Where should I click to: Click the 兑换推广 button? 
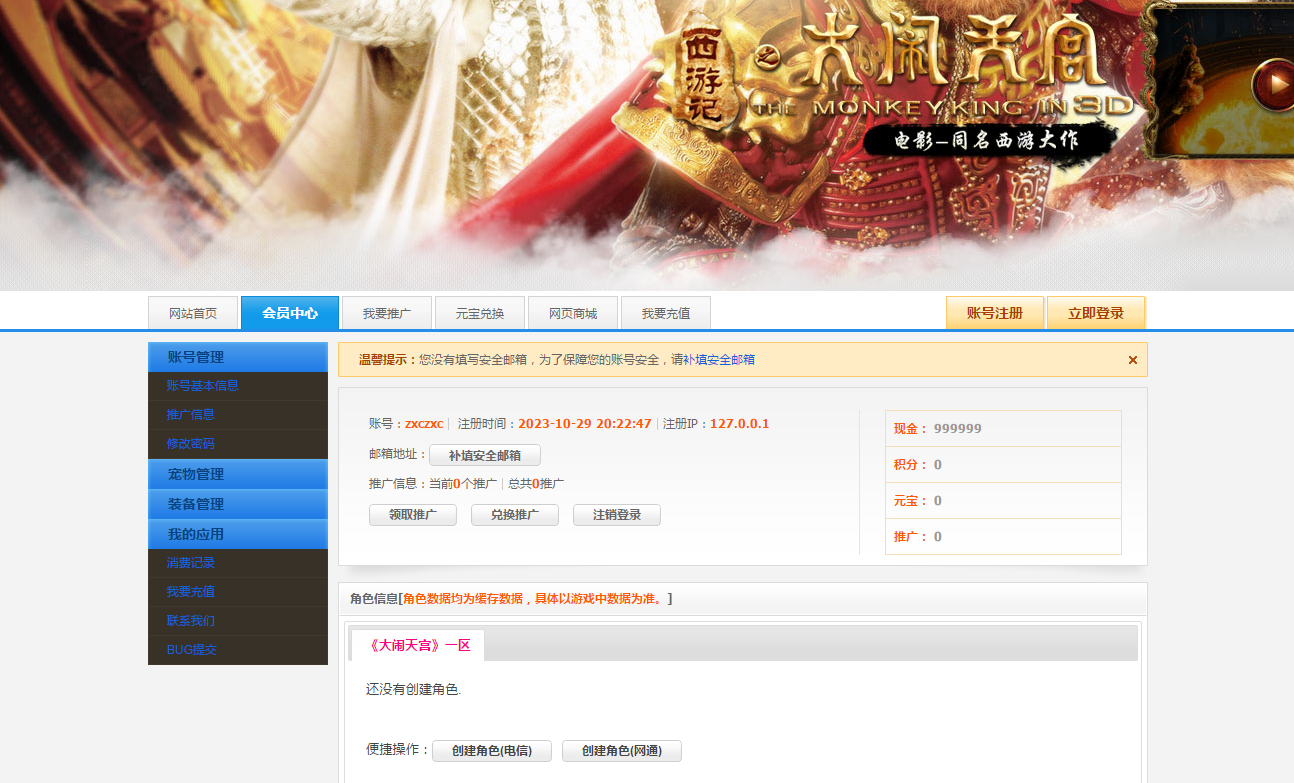(515, 515)
